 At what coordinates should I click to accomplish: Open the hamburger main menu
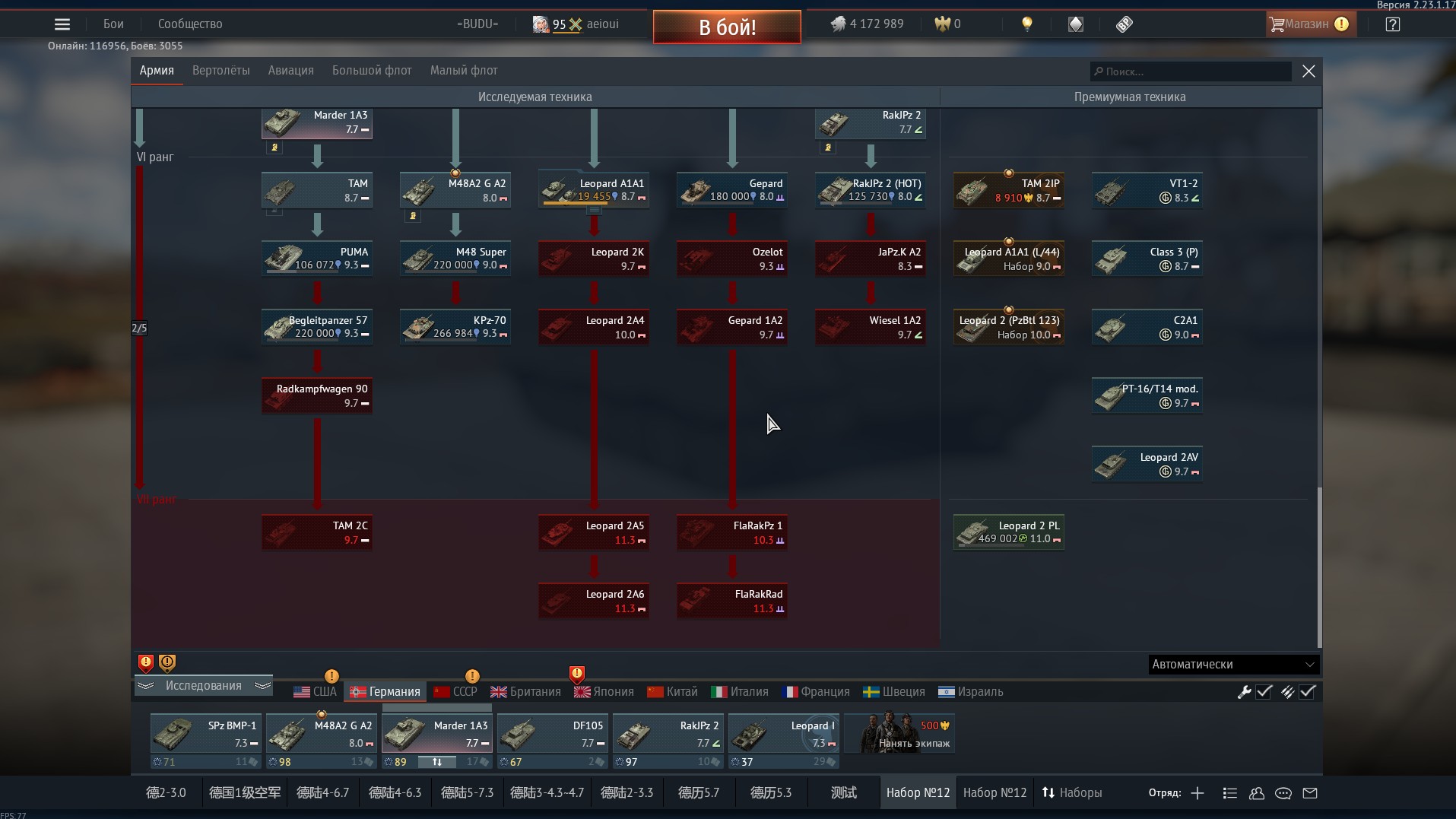pos(62,24)
